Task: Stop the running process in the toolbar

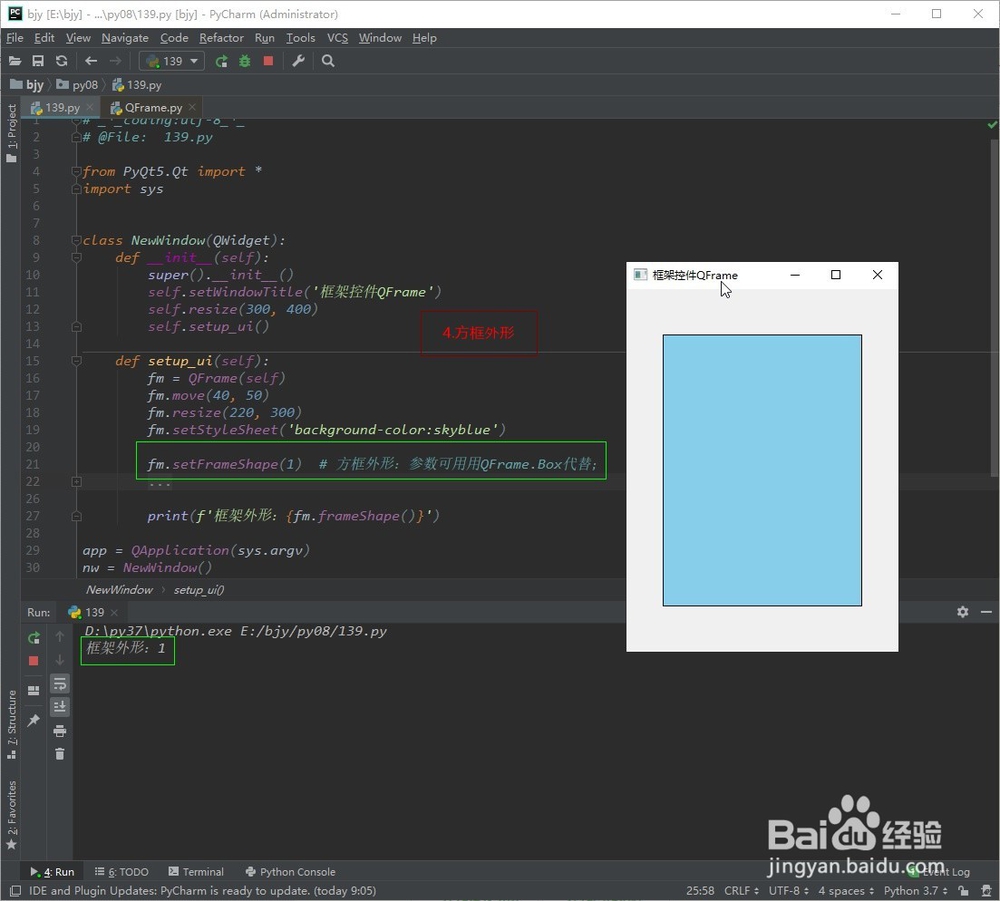Action: pyautogui.click(x=268, y=61)
